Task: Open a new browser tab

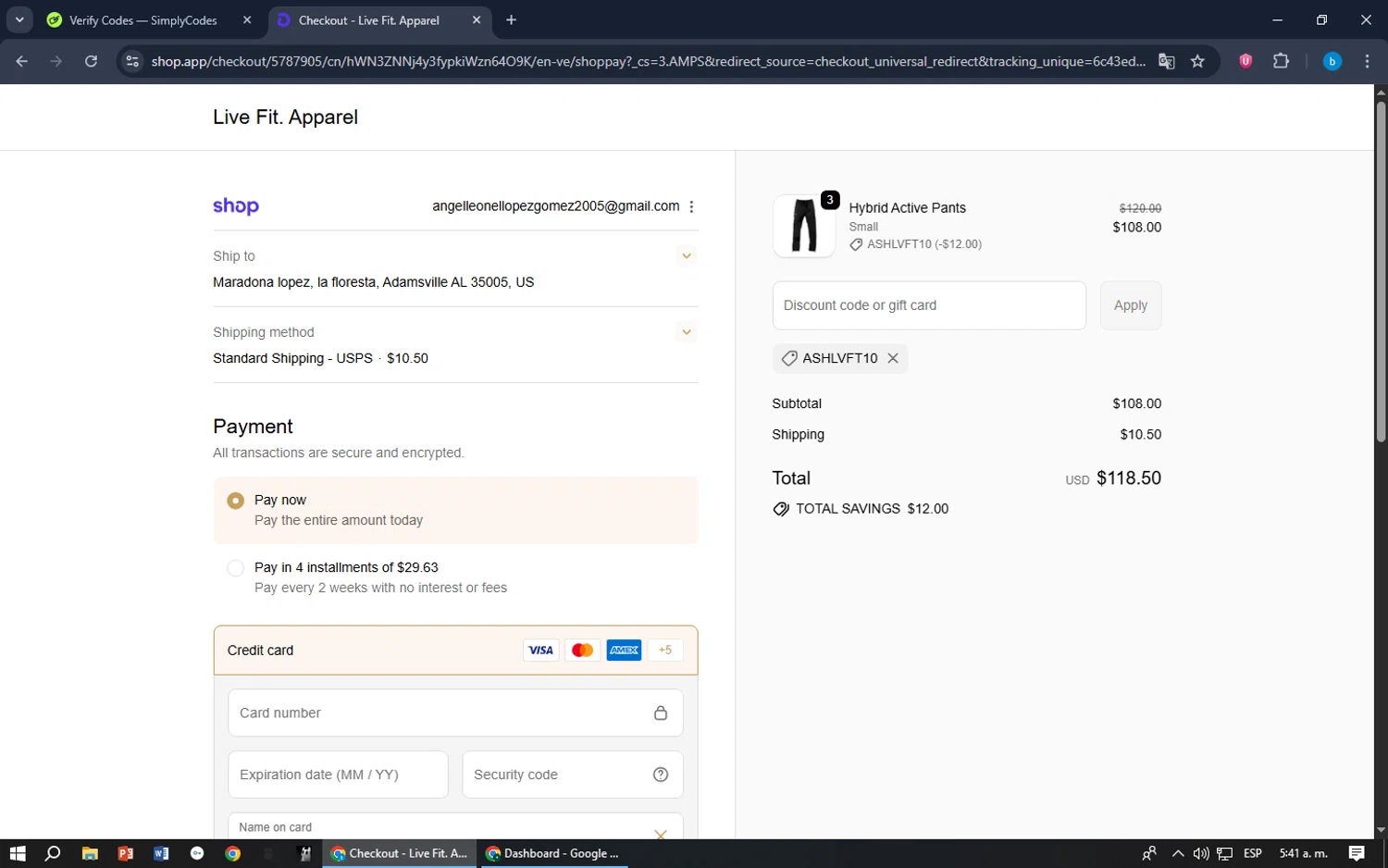Action: pos(511,19)
